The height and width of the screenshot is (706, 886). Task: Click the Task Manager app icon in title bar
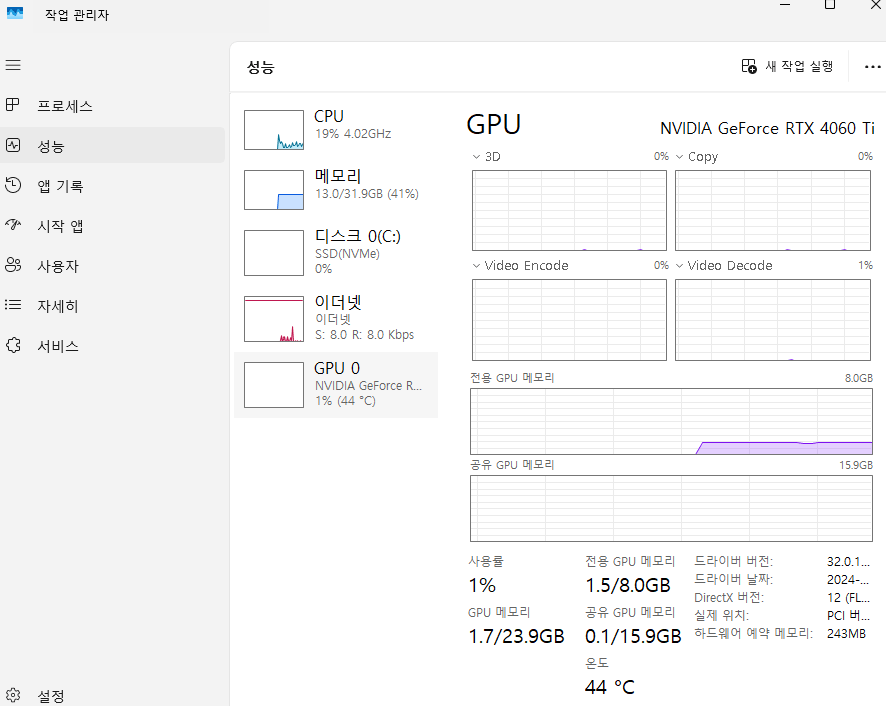point(15,14)
